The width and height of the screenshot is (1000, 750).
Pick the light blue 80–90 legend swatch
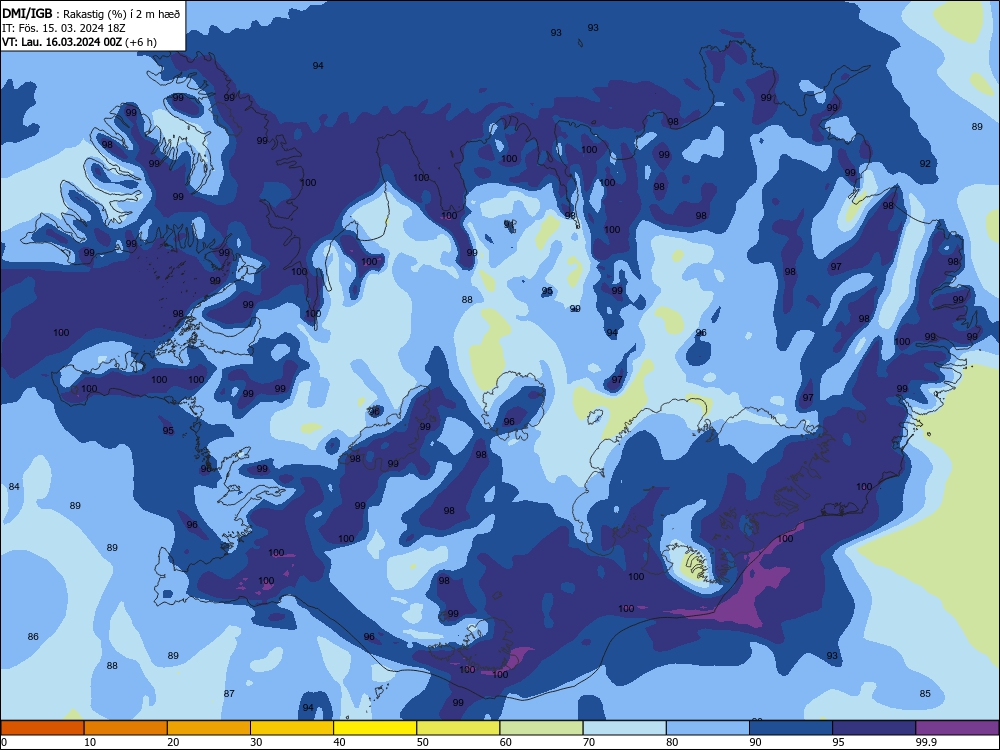tap(708, 728)
